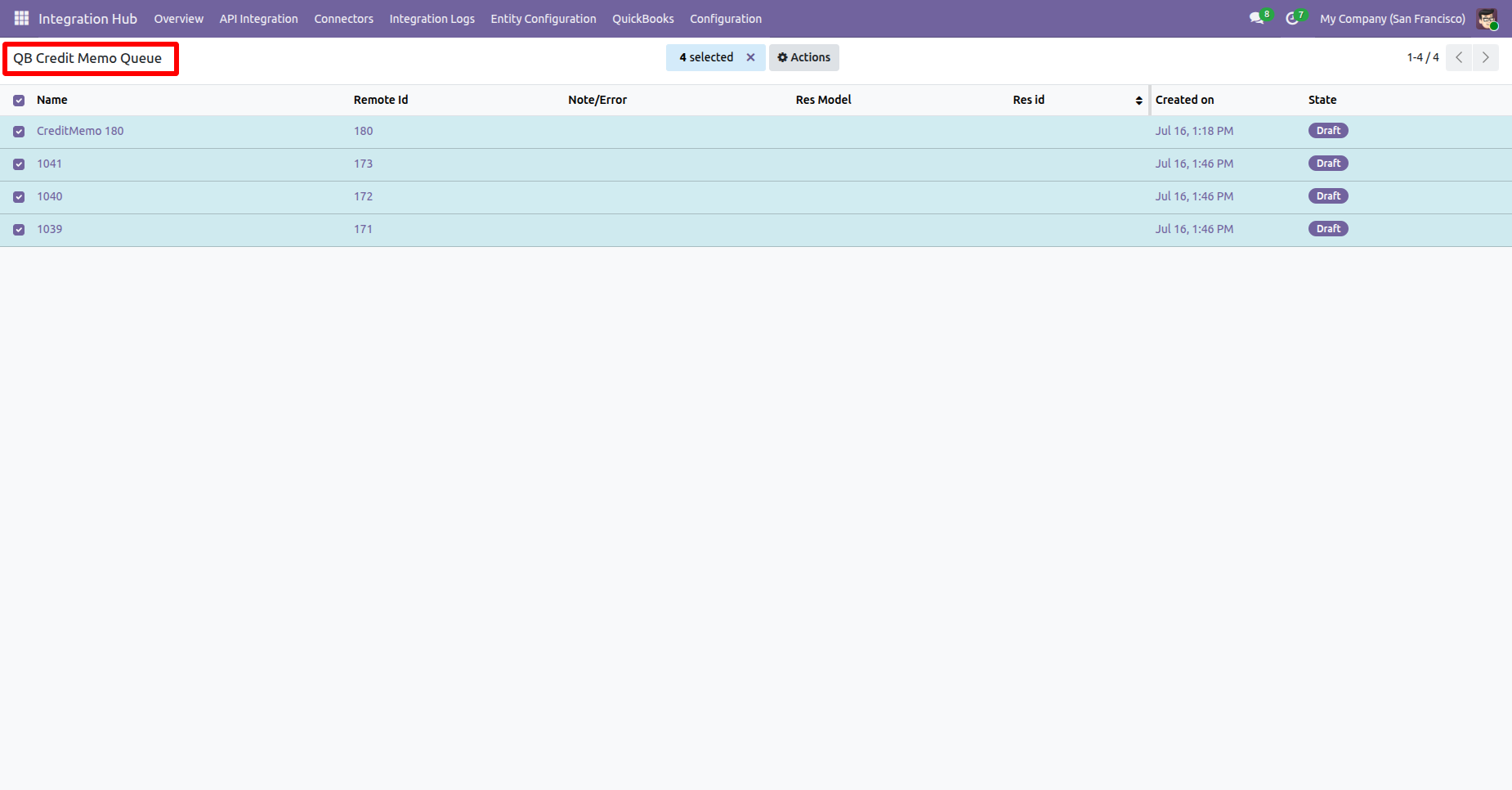This screenshot has height=790, width=1512.
Task: Open the apps grid menu icon
Action: pyautogui.click(x=21, y=18)
